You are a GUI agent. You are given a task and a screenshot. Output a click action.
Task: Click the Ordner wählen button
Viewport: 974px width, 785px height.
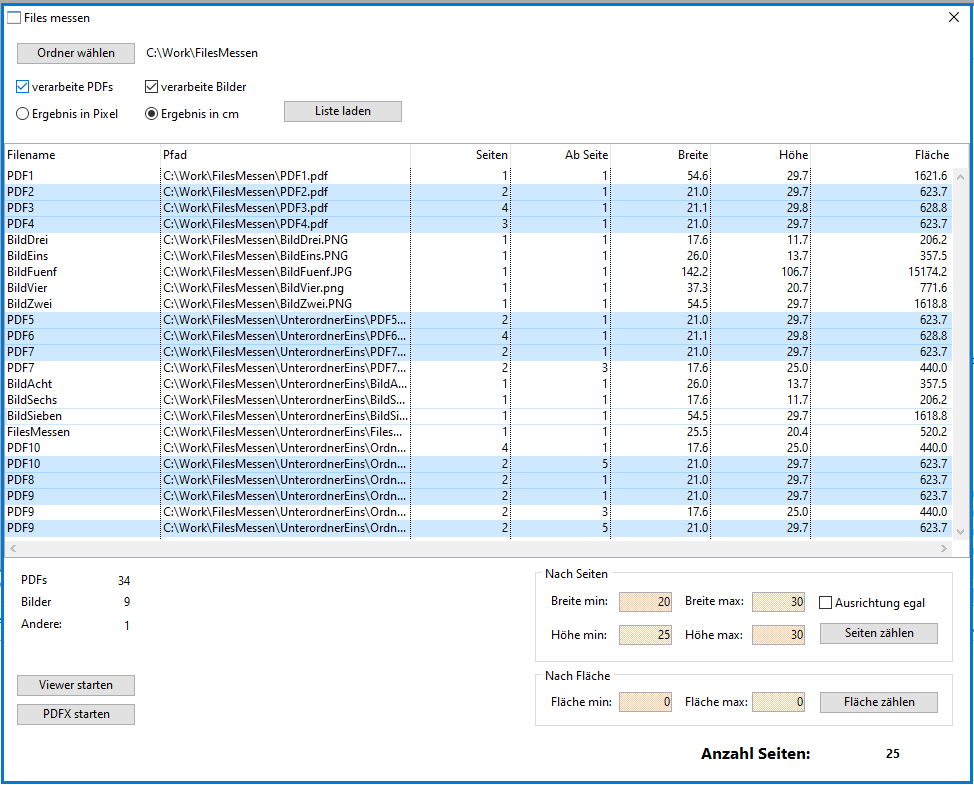(x=76, y=53)
